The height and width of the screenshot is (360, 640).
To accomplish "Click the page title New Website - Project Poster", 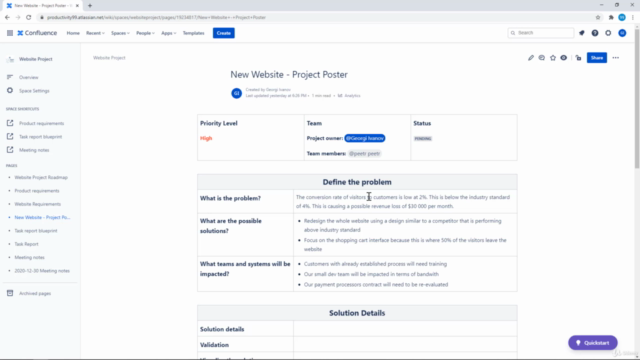I will [x=289, y=75].
